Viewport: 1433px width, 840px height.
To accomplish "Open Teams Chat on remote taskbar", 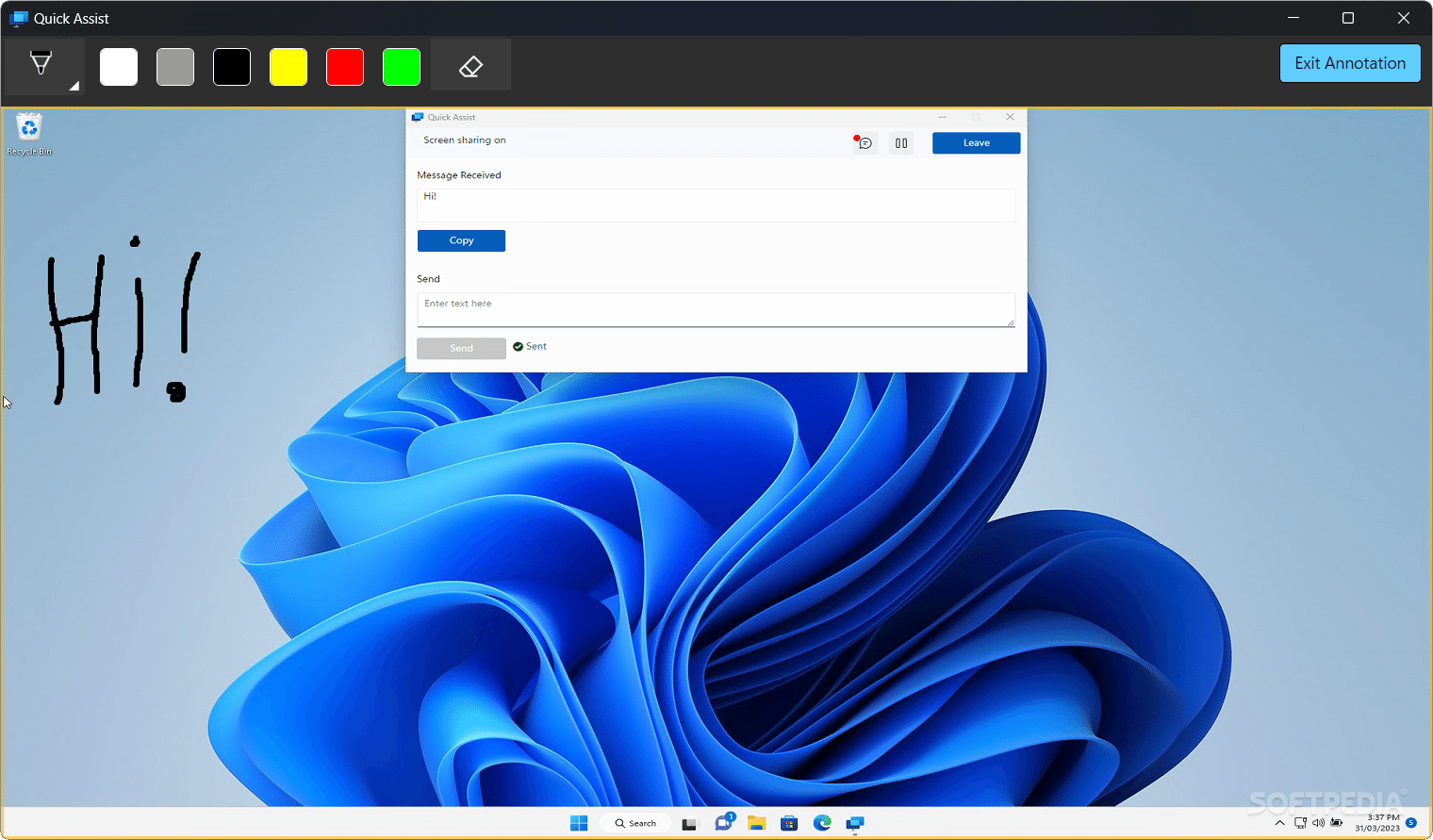I will [x=724, y=822].
